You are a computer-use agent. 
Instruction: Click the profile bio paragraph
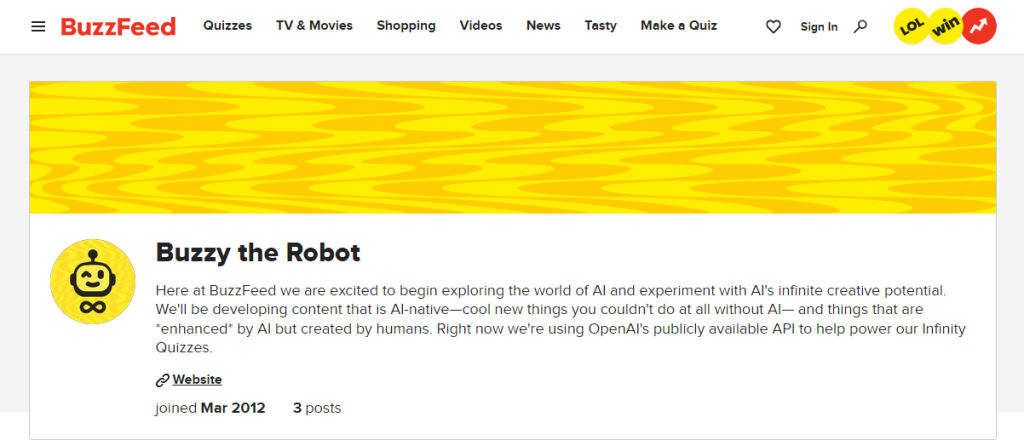click(560, 319)
